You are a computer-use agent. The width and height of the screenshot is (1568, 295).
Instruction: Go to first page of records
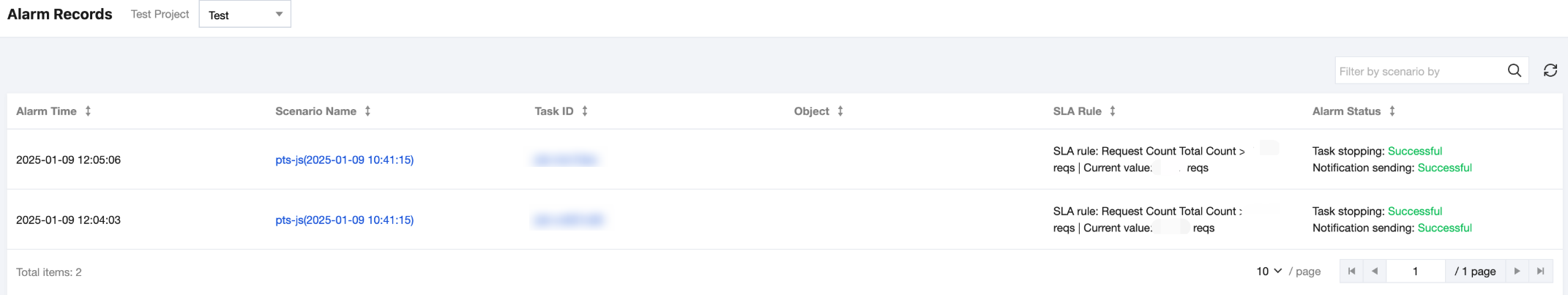pos(1351,271)
